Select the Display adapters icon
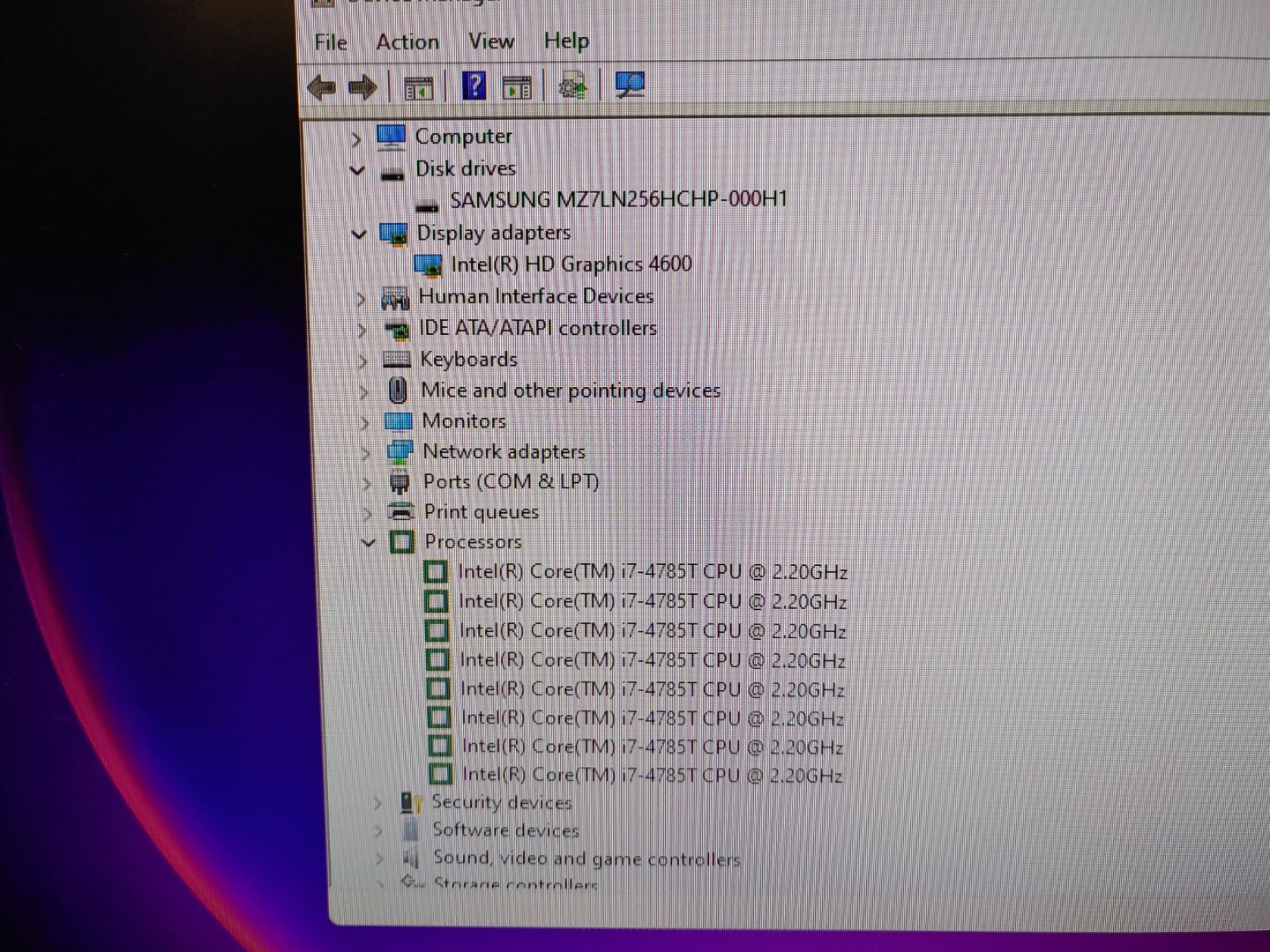Screen dimensions: 1270x952 pyautogui.click(x=394, y=234)
